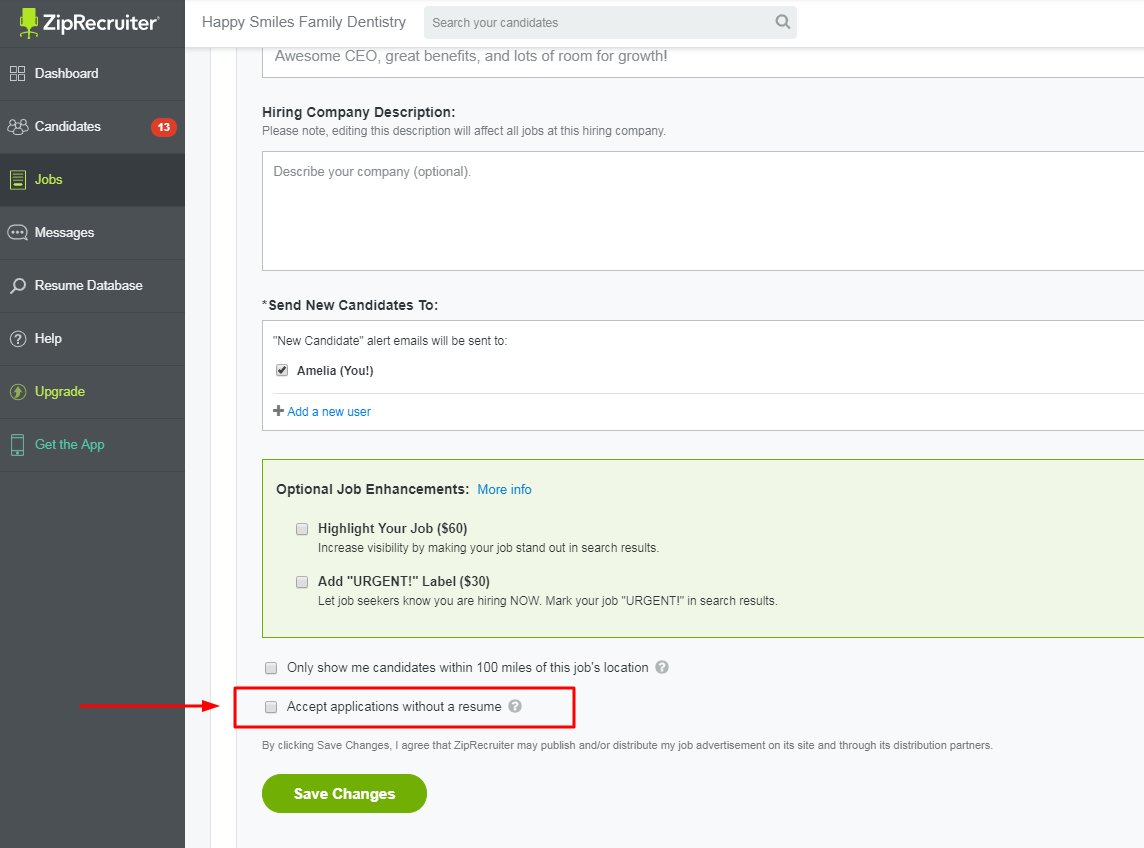The height and width of the screenshot is (848, 1144).
Task: Click the search magnifier icon
Action: coord(782,22)
